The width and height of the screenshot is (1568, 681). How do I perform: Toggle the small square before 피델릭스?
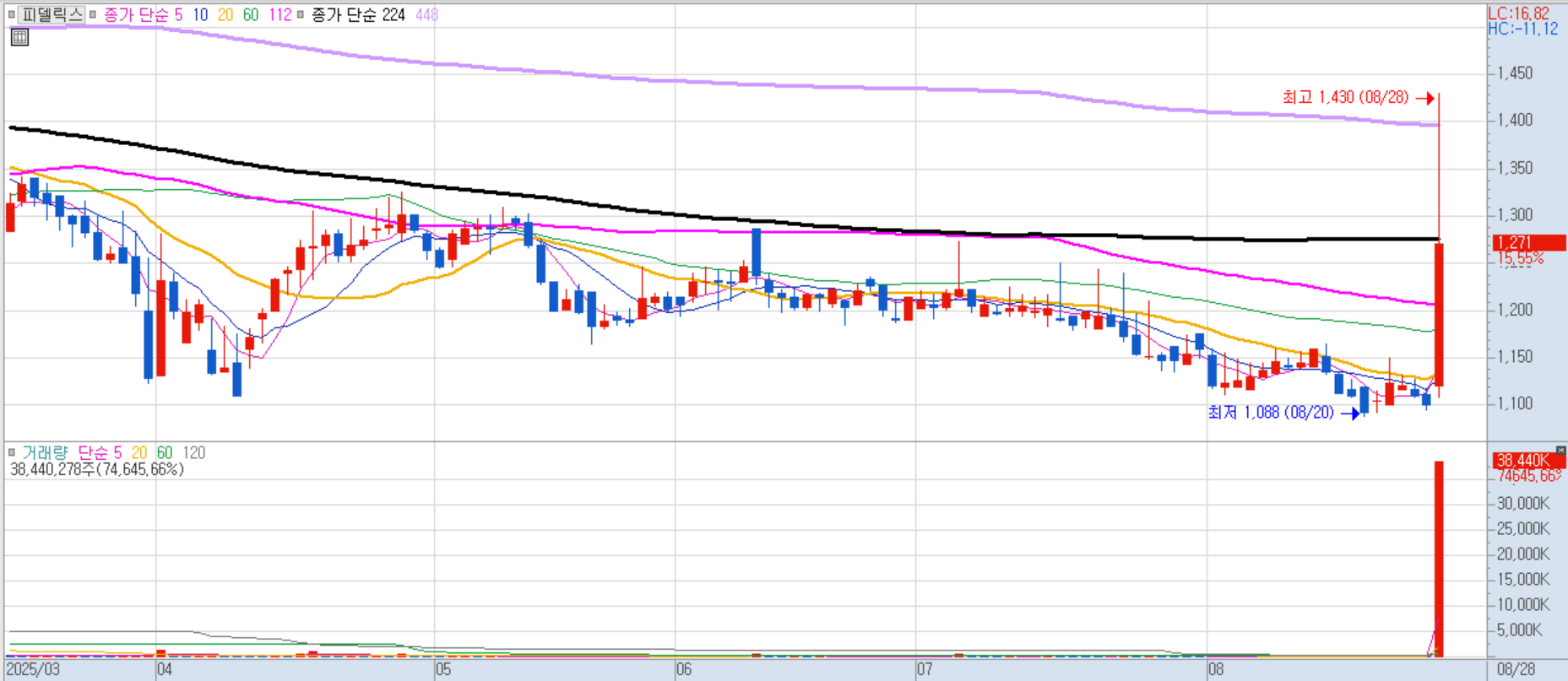pos(11,14)
